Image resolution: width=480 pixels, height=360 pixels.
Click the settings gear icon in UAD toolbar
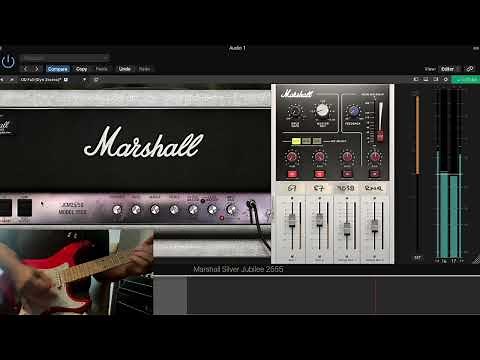pyautogui.click(x=446, y=79)
